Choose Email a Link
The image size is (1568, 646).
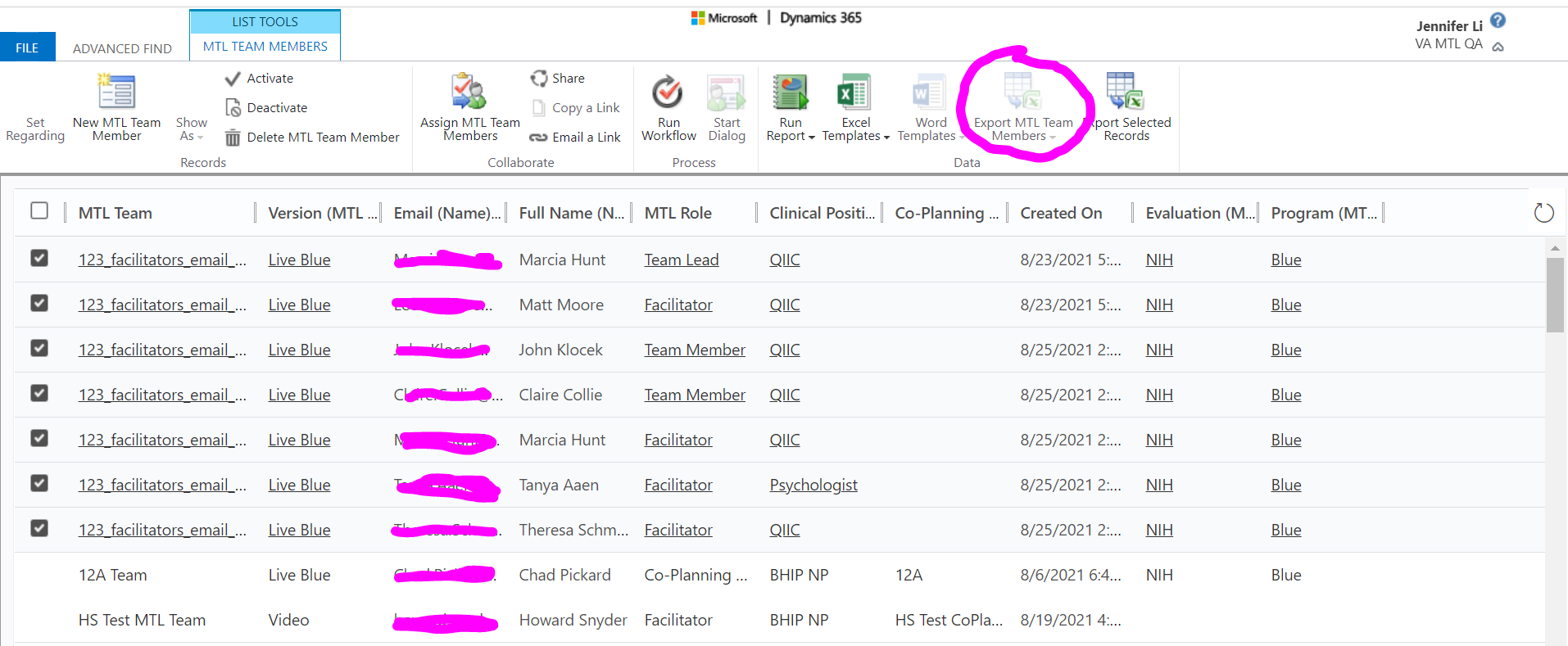click(x=575, y=138)
